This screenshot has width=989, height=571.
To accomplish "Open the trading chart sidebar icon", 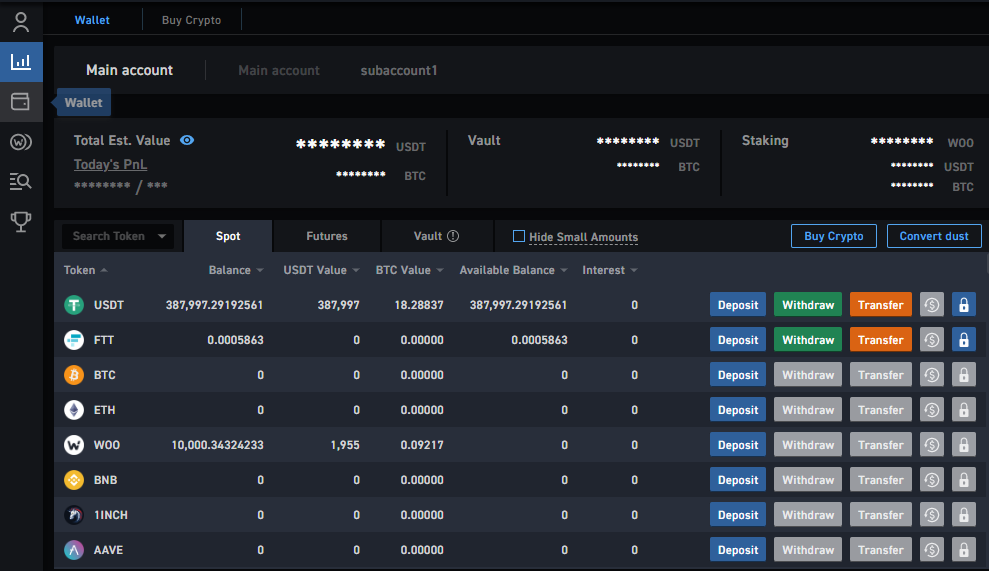I will tap(21, 62).
